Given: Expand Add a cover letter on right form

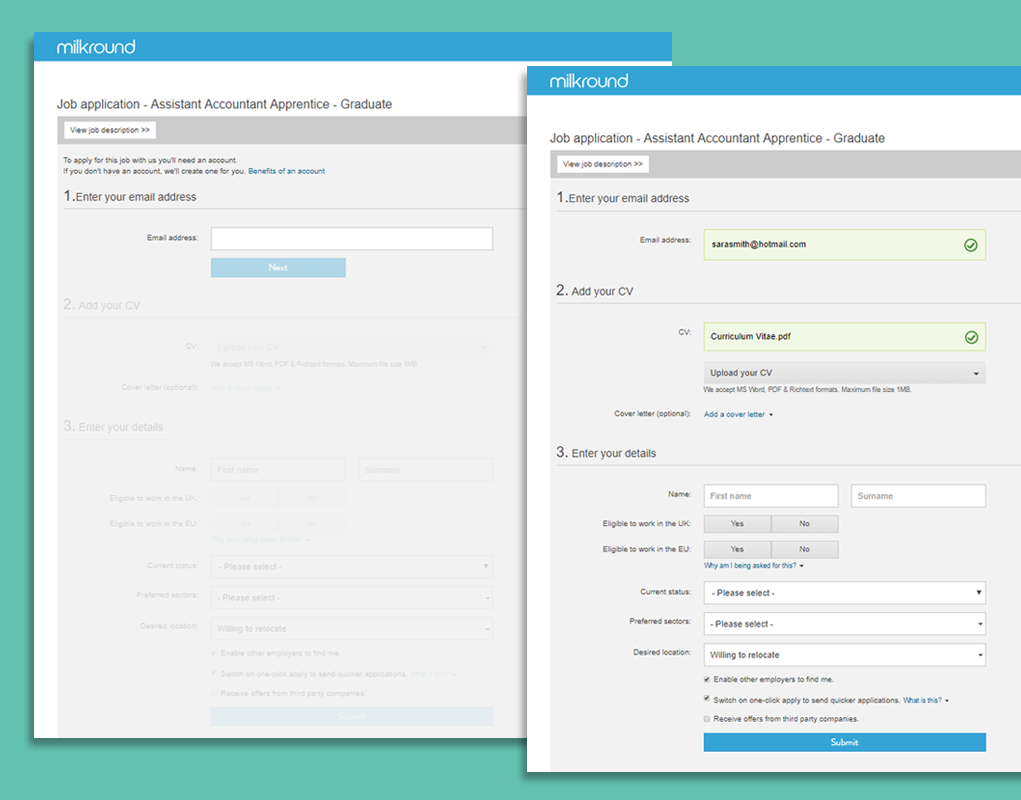Looking at the screenshot, I should 738,414.
